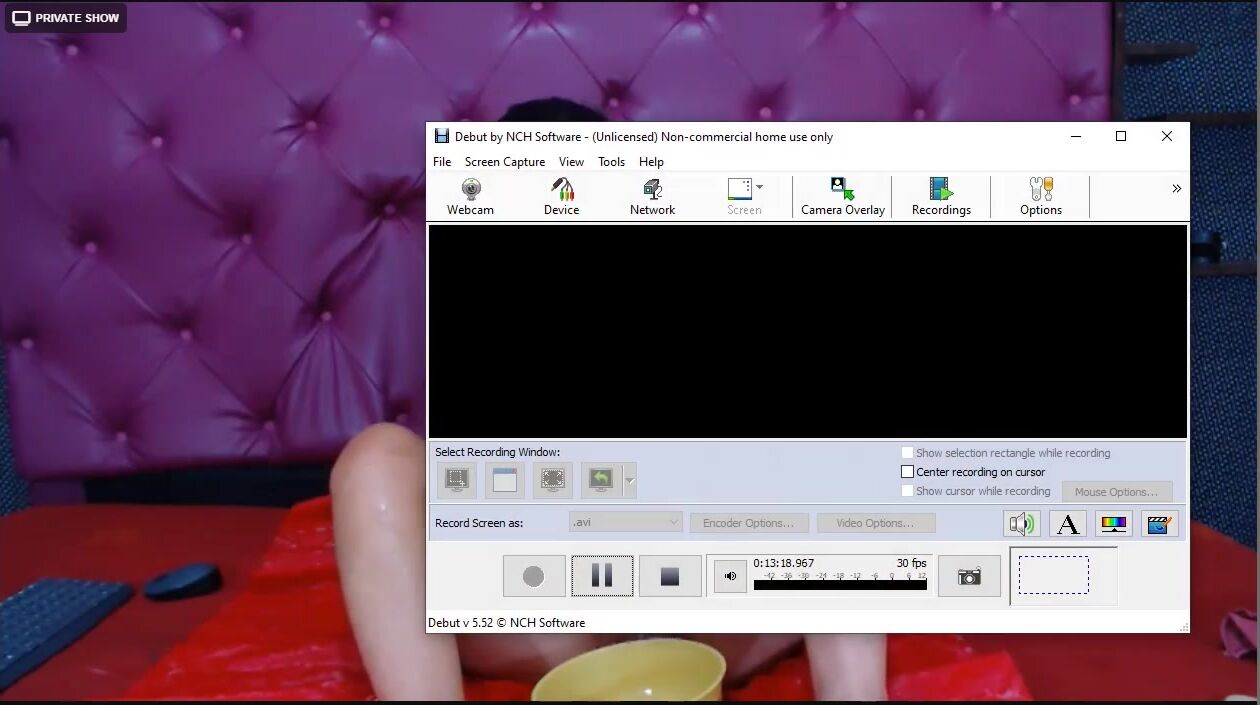Click the Encoder Options button
This screenshot has width=1260, height=705.
[748, 523]
